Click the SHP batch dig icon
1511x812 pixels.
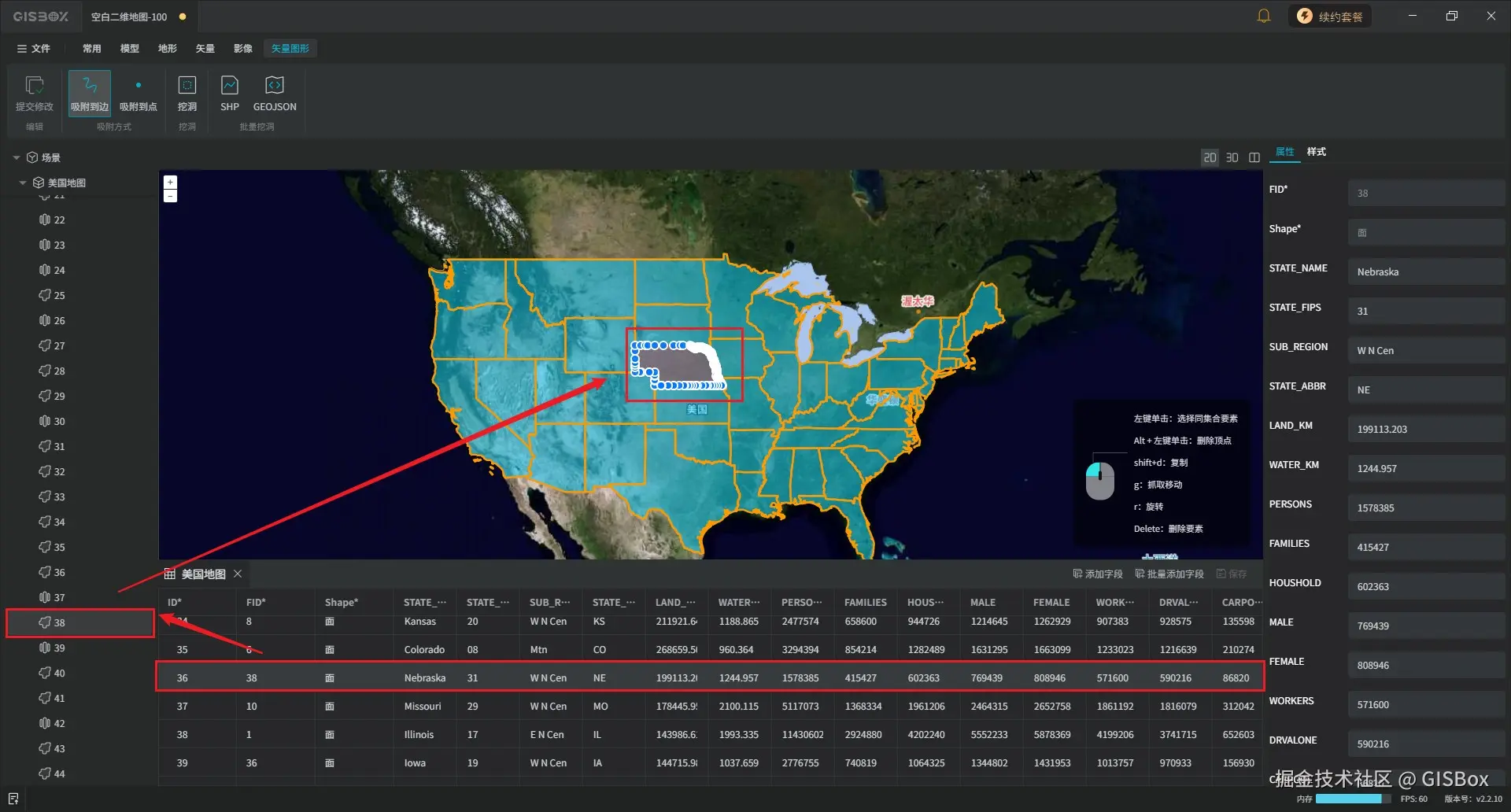pyautogui.click(x=230, y=85)
